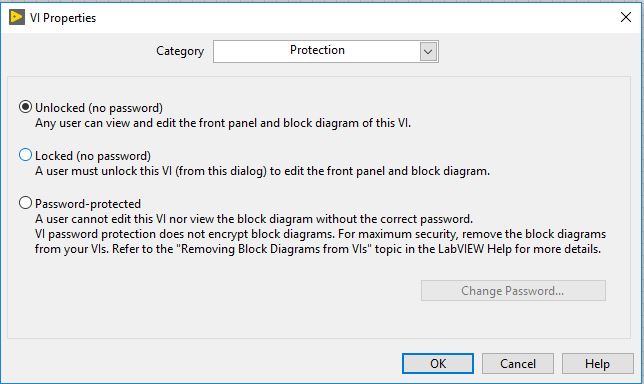The height and width of the screenshot is (384, 644).
Task: Cancel the VI Properties dialog
Action: click(x=518, y=363)
